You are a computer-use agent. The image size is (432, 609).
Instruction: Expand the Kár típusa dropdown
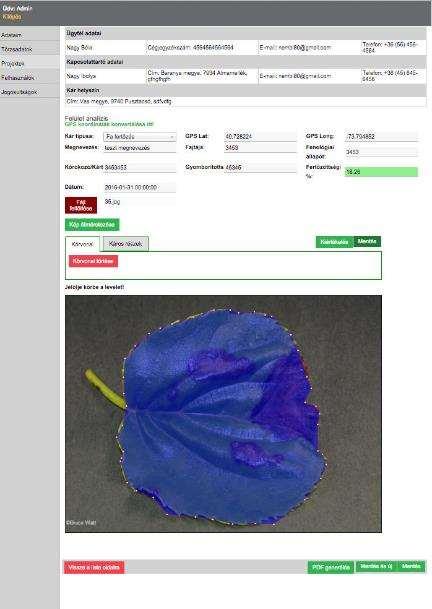(139, 137)
